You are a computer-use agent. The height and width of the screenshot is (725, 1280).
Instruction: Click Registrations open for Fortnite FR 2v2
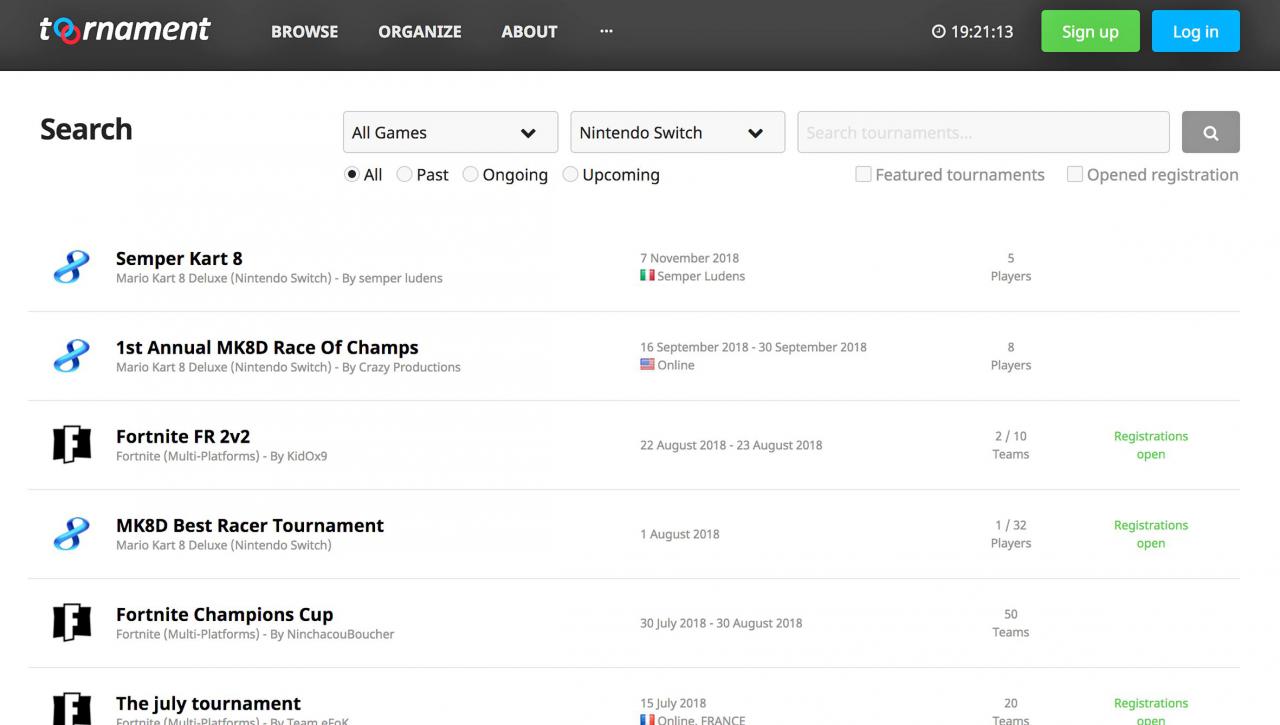(1151, 445)
